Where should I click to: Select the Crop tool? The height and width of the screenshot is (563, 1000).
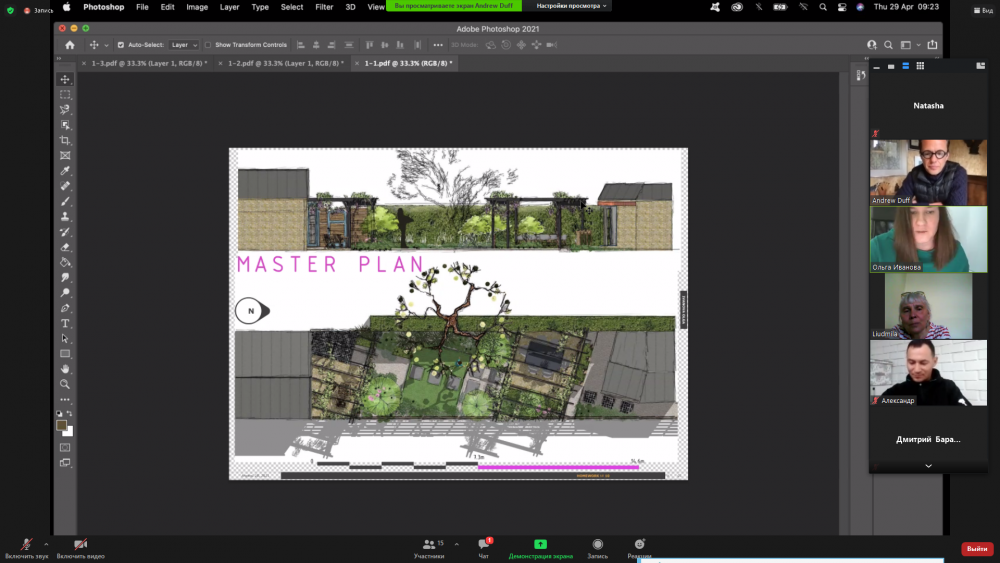coord(65,140)
